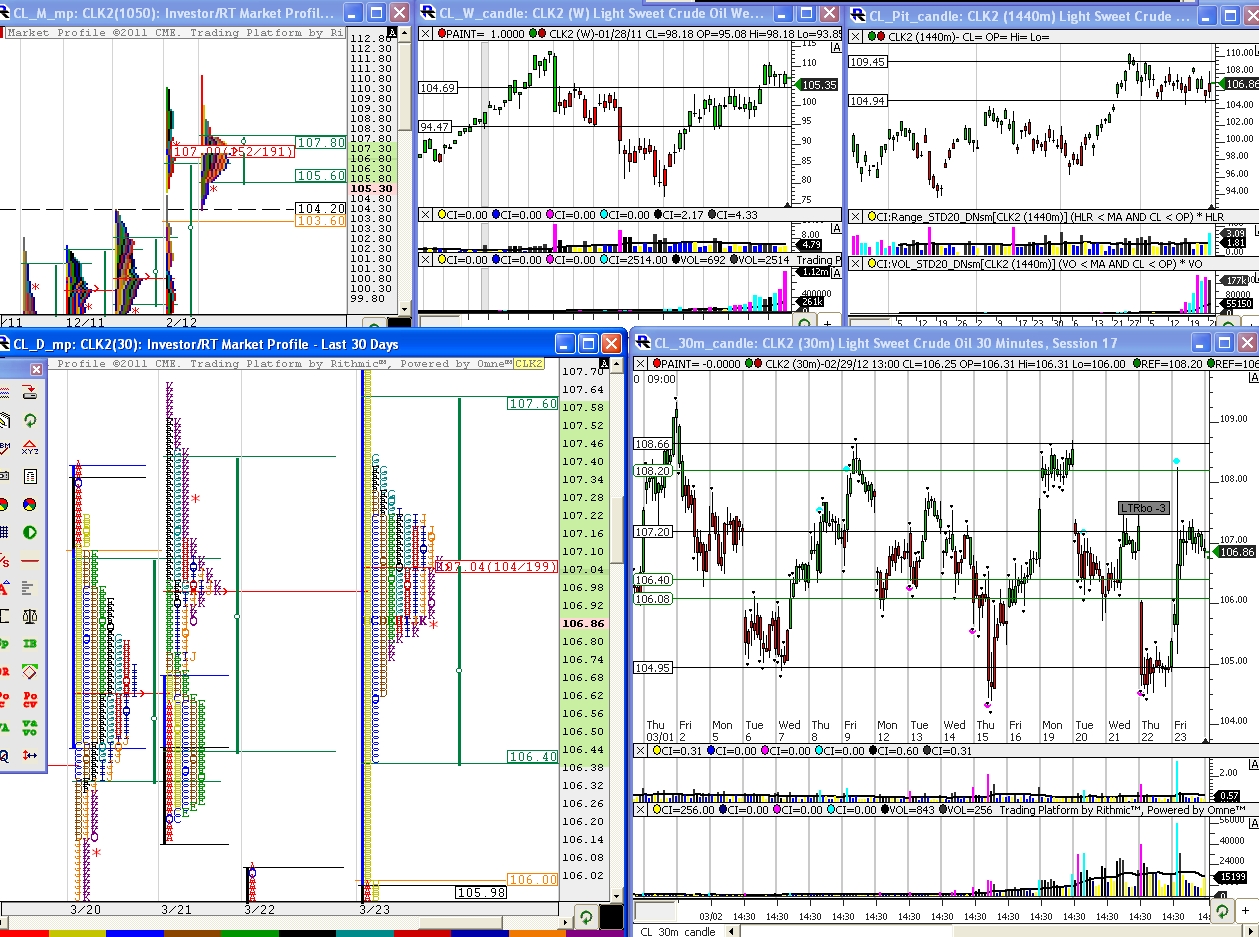Click the 107.60 level label in CL_D_mp
Viewport: 1259px width, 937px height.
(x=533, y=404)
